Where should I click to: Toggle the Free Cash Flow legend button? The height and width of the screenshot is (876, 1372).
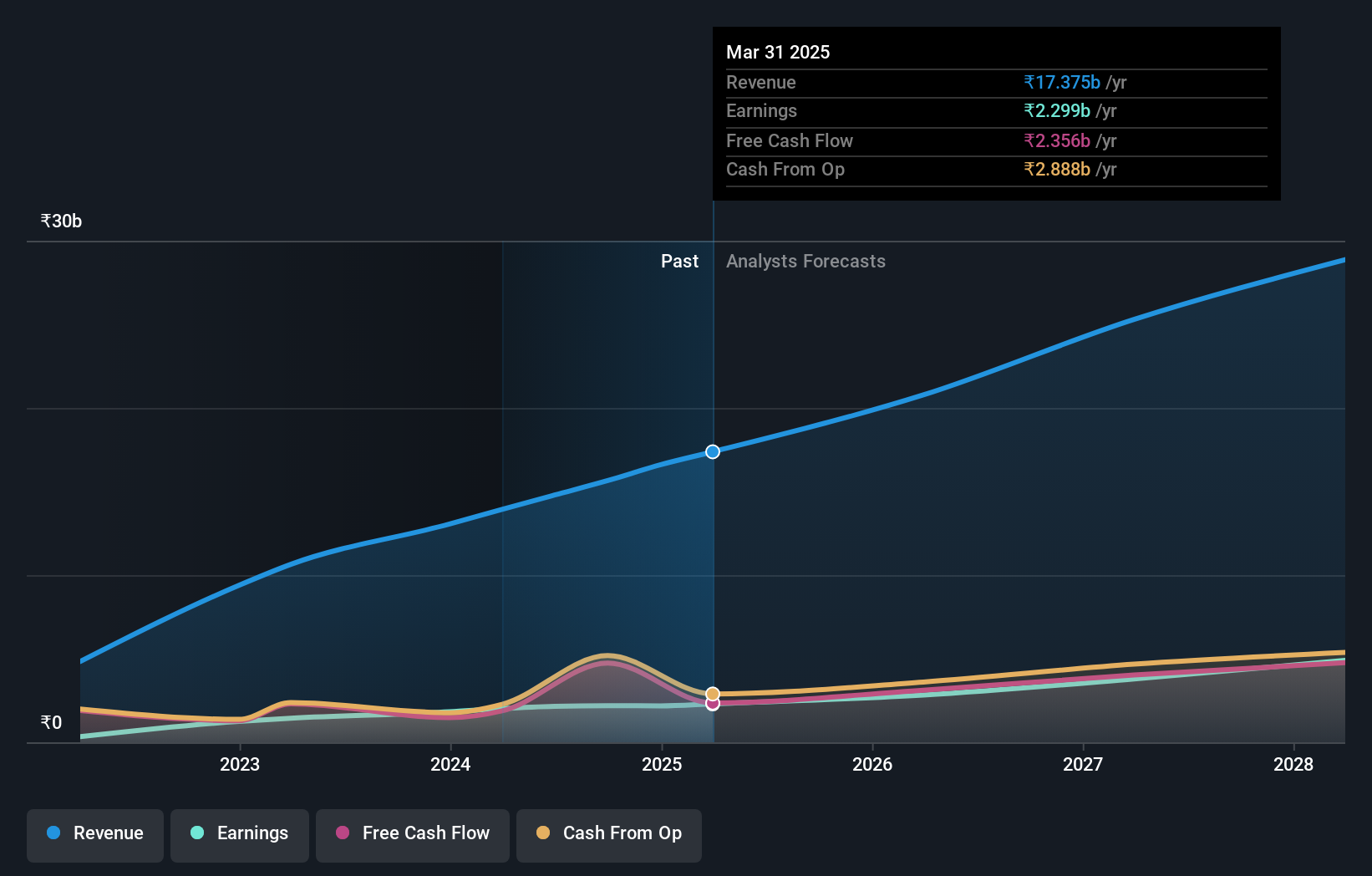(413, 835)
